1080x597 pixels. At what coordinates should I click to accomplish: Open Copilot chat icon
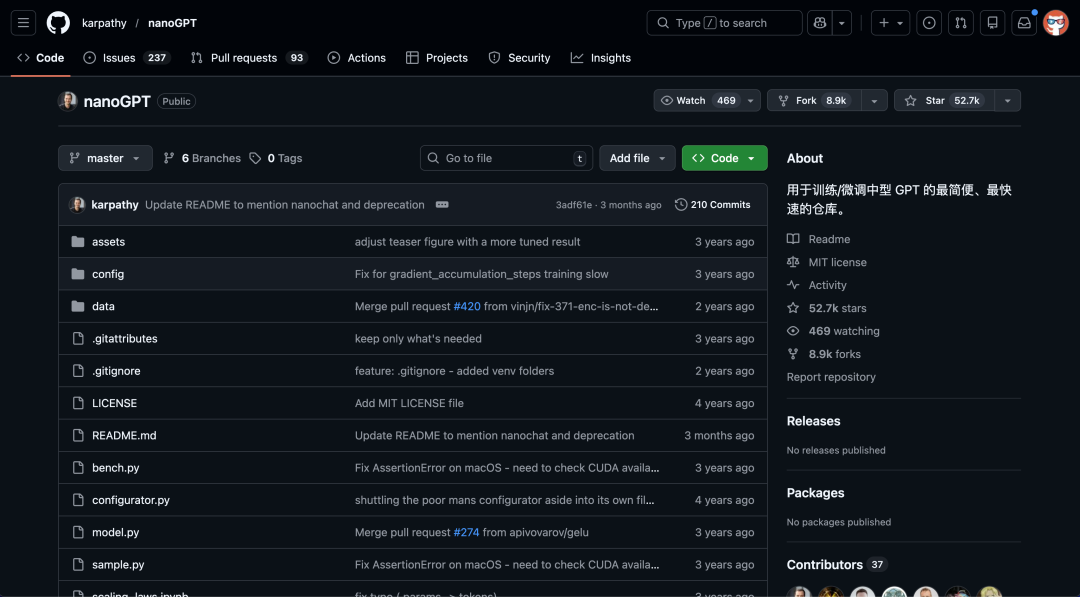coord(821,23)
